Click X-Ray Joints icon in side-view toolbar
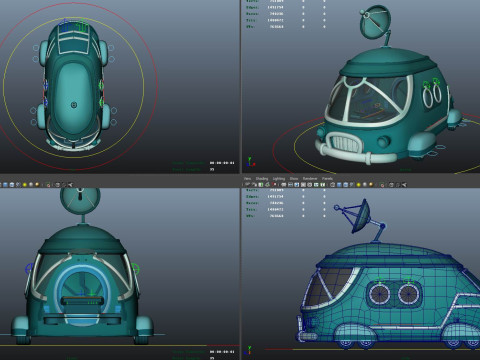 pyautogui.click(x=404, y=185)
